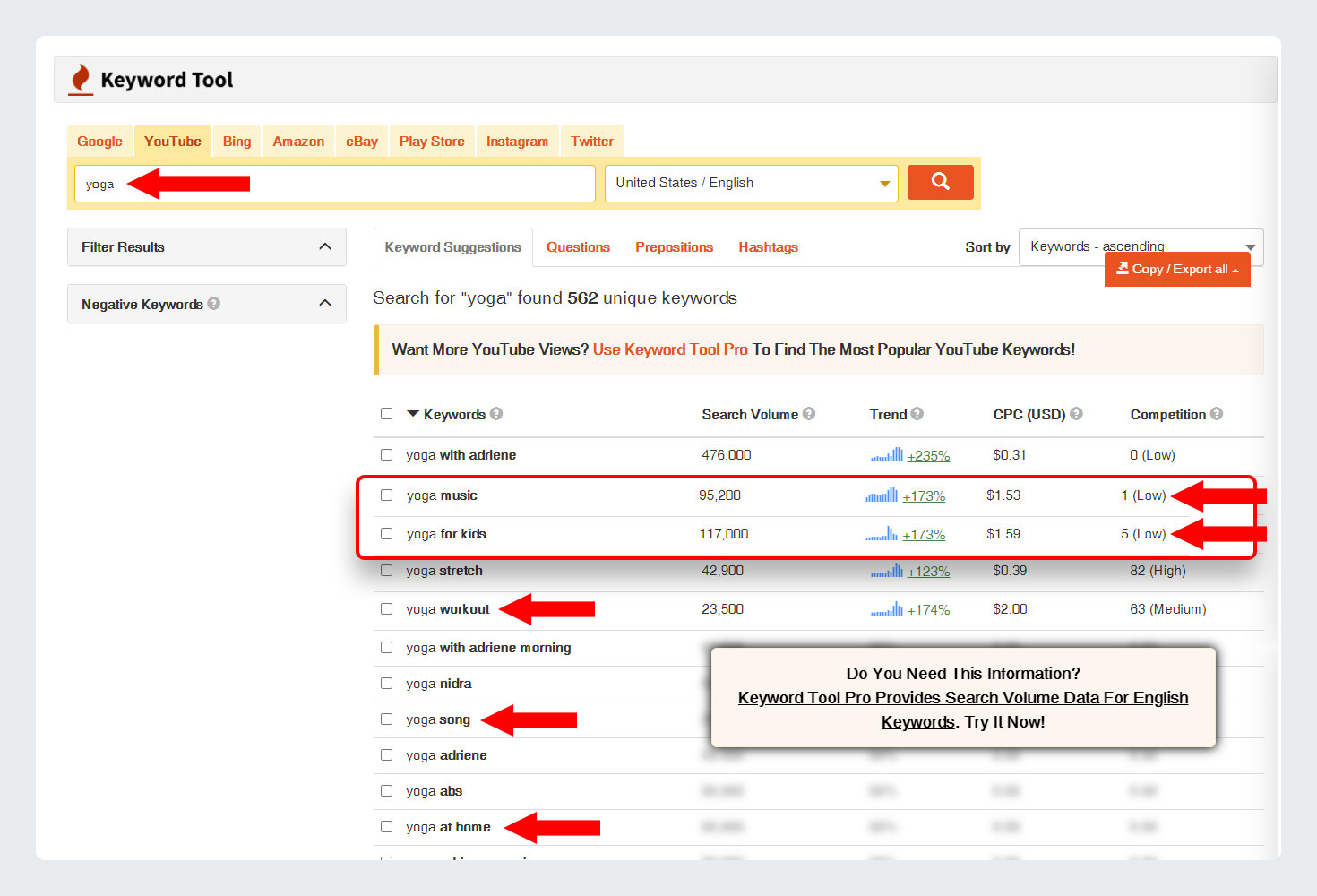Image resolution: width=1317 pixels, height=896 pixels.
Task: Click Keyword Tool Pro Provides Search Volume link
Action: point(963,710)
